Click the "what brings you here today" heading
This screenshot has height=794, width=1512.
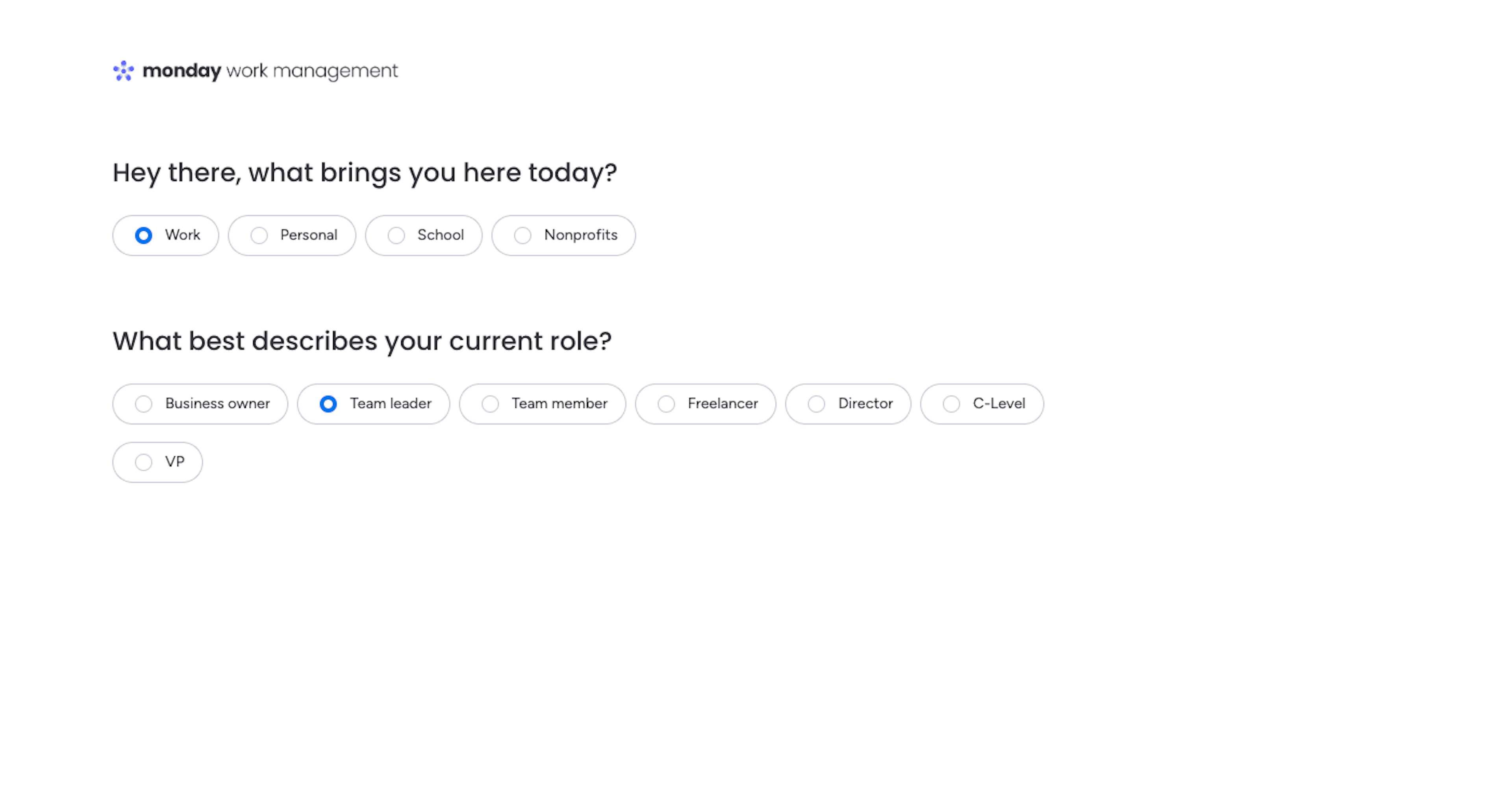tap(365, 173)
